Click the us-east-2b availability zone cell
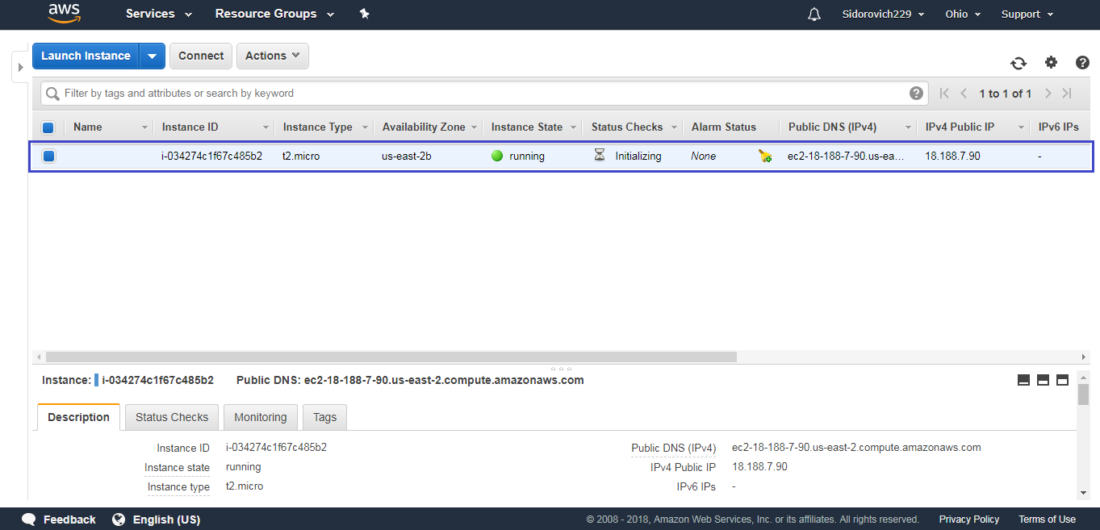Image resolution: width=1100 pixels, height=530 pixels. click(407, 156)
